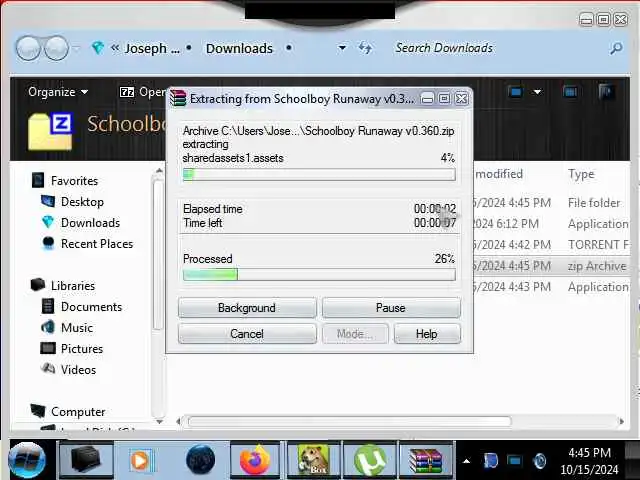This screenshot has width=640, height=480.
Task: Open the Organize menu
Action: coord(58,92)
